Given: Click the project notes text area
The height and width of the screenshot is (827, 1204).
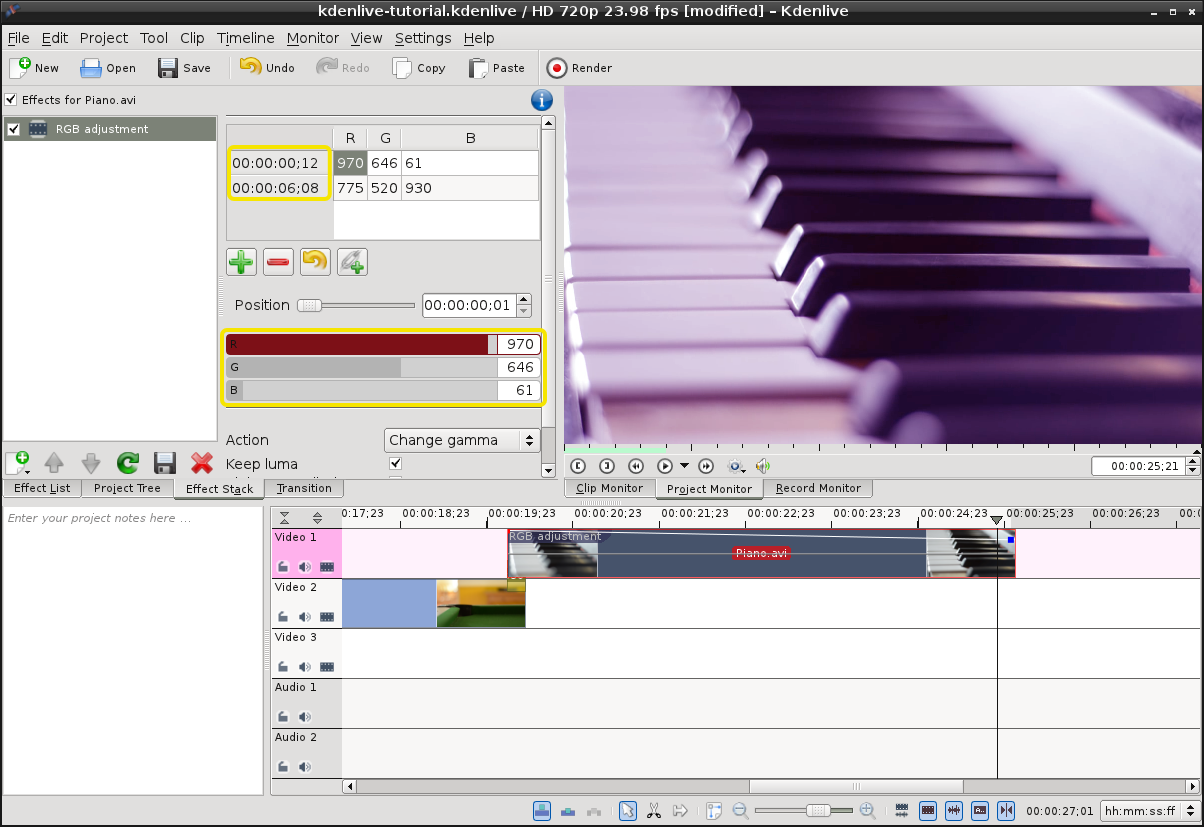Looking at the screenshot, I should (135, 651).
